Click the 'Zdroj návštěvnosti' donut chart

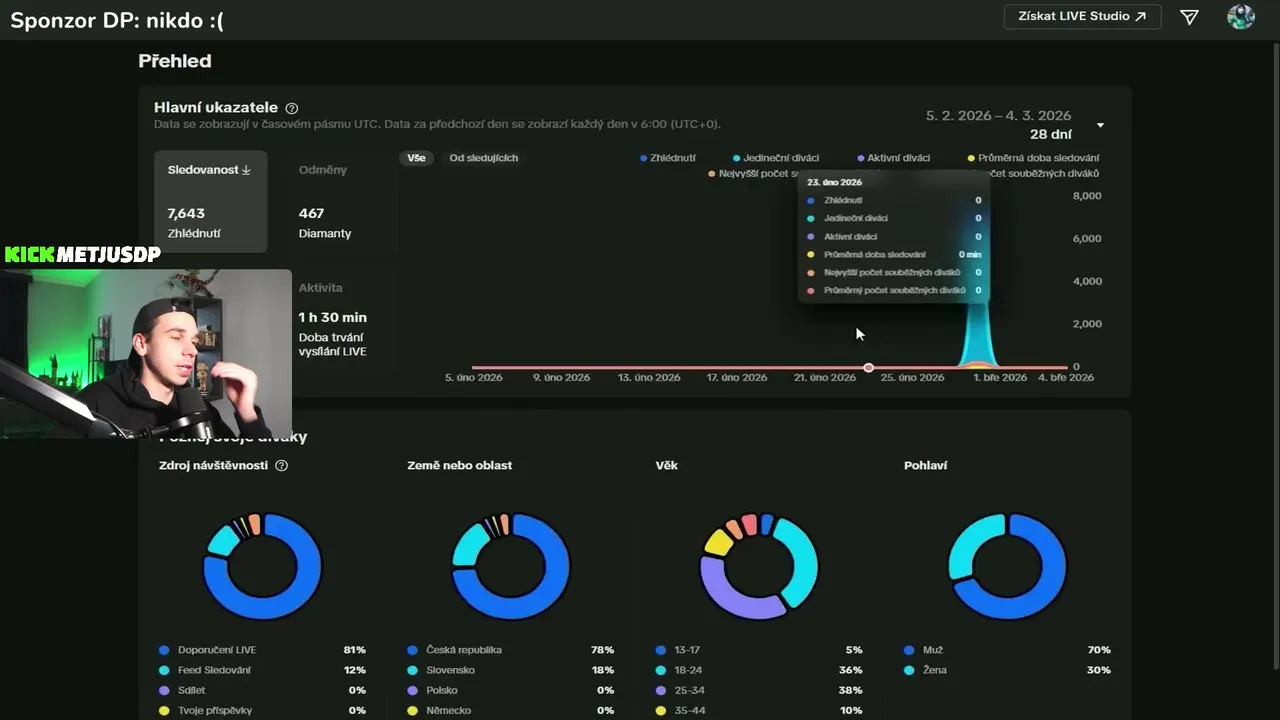coord(262,567)
